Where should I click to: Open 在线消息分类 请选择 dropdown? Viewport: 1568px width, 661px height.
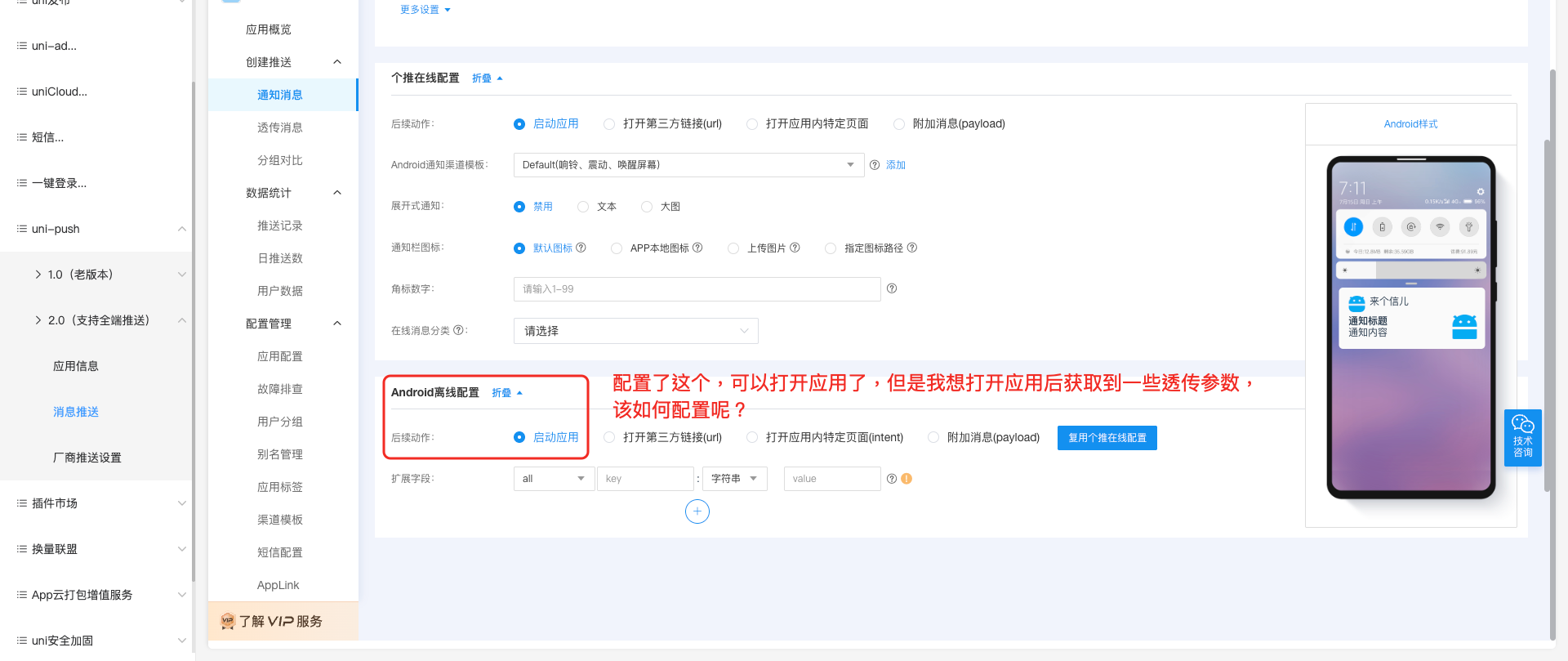(x=635, y=331)
